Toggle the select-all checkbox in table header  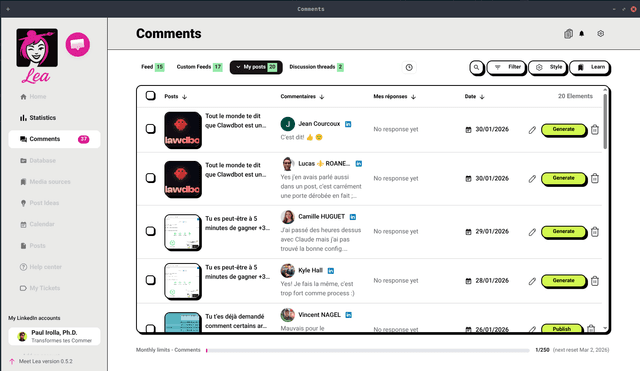point(151,96)
